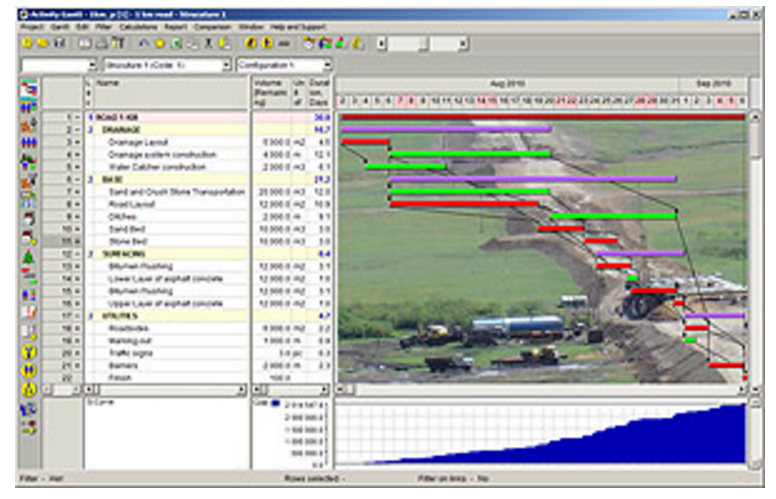Viewport: 776px width, 499px height.
Task: Open the Gantt menu
Action: [x=60, y=27]
